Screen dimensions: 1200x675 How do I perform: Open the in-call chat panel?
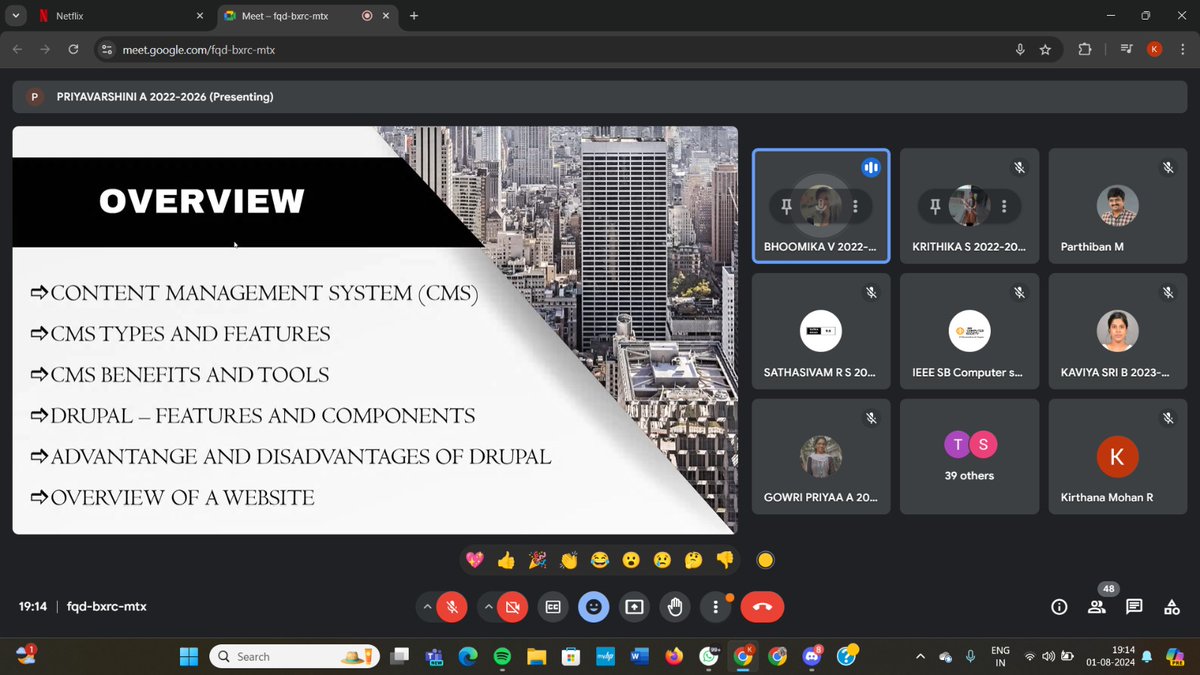pyautogui.click(x=1134, y=606)
